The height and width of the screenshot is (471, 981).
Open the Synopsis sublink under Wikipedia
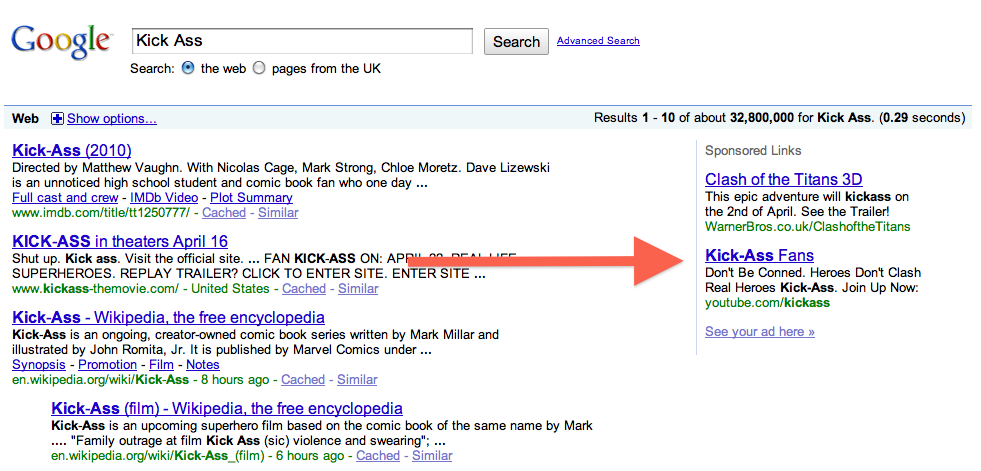click(39, 365)
